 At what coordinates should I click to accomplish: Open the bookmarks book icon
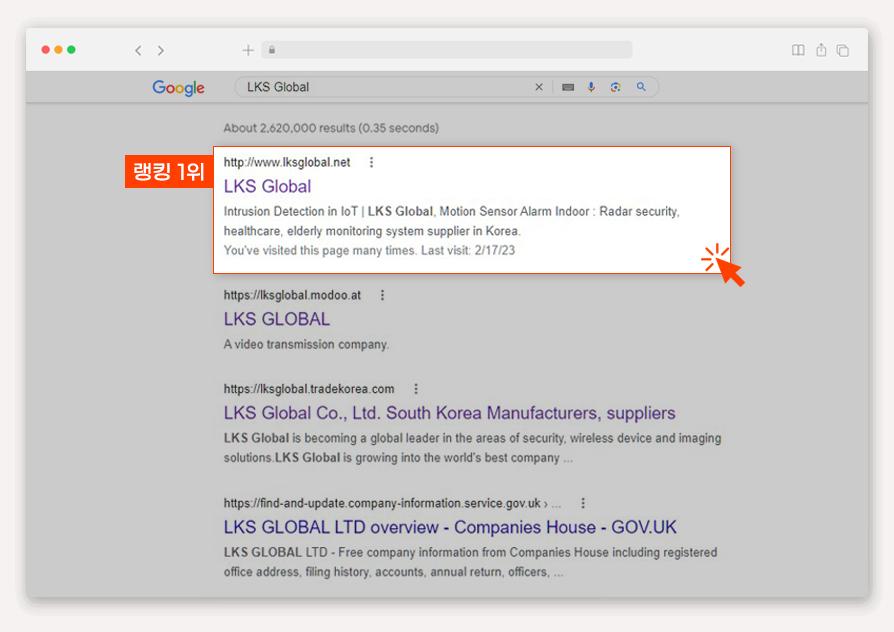798,50
